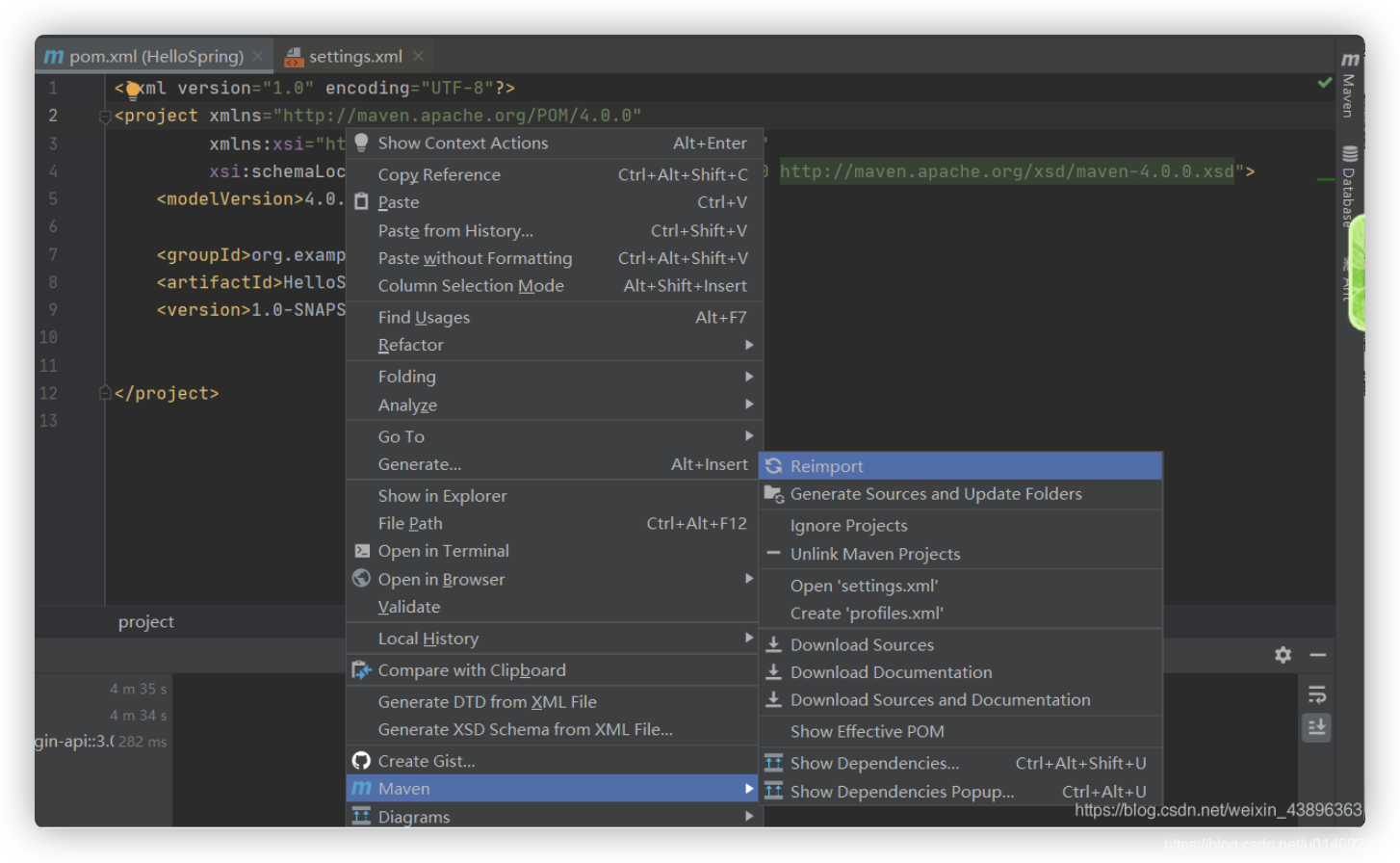Choose Copy Reference from the menu

[x=555, y=174]
